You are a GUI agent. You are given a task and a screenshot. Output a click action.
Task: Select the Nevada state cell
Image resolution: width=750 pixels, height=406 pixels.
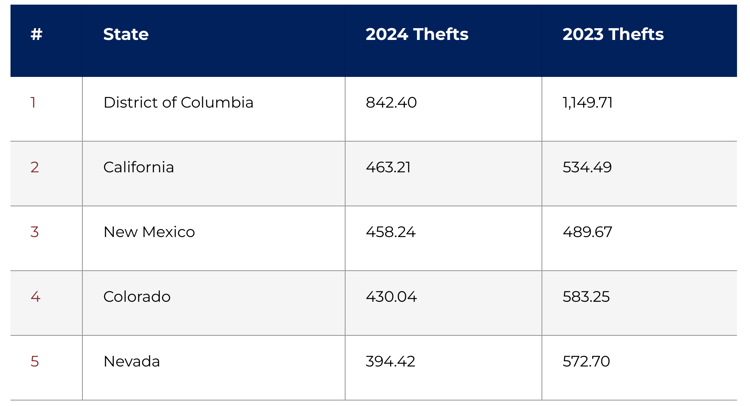(131, 362)
